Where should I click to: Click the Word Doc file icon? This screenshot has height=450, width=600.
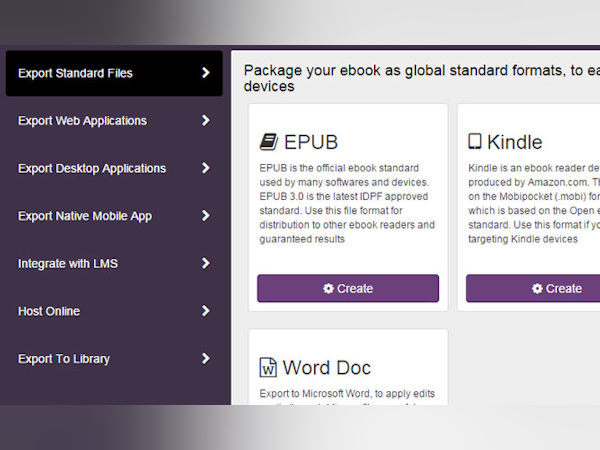(x=268, y=367)
